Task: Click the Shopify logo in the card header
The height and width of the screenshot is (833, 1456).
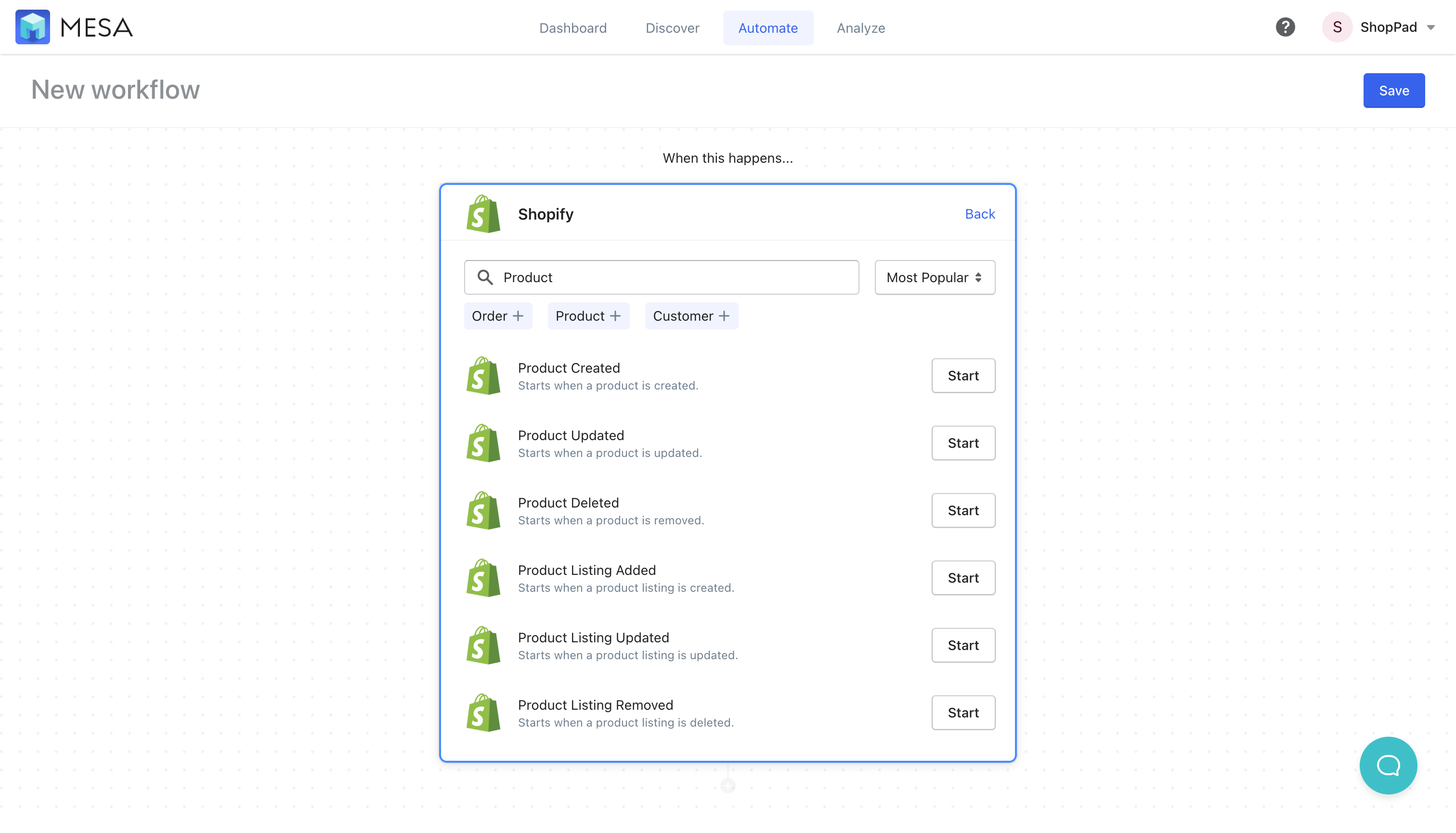Action: (483, 214)
